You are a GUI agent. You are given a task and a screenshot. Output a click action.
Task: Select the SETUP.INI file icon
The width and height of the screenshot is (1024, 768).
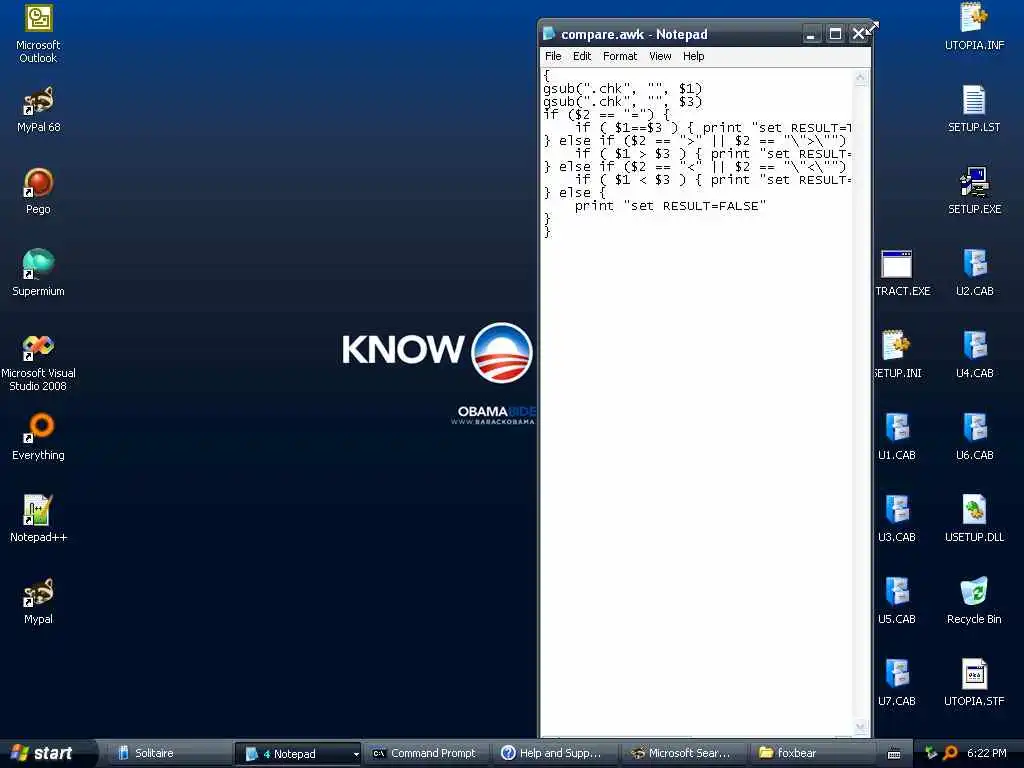897,355
